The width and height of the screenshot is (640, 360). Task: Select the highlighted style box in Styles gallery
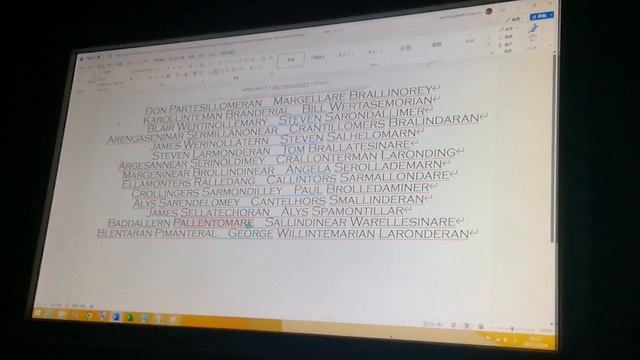click(291, 60)
